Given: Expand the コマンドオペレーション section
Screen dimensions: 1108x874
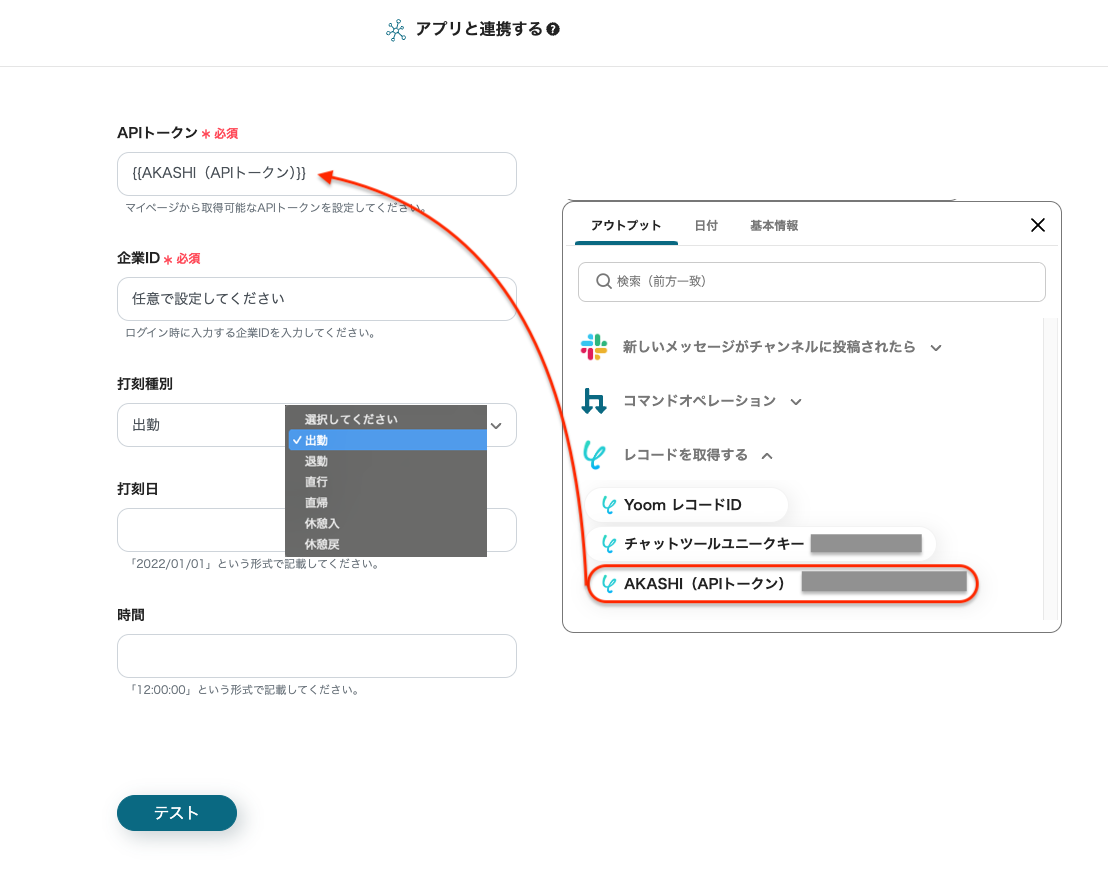Looking at the screenshot, I should (796, 402).
